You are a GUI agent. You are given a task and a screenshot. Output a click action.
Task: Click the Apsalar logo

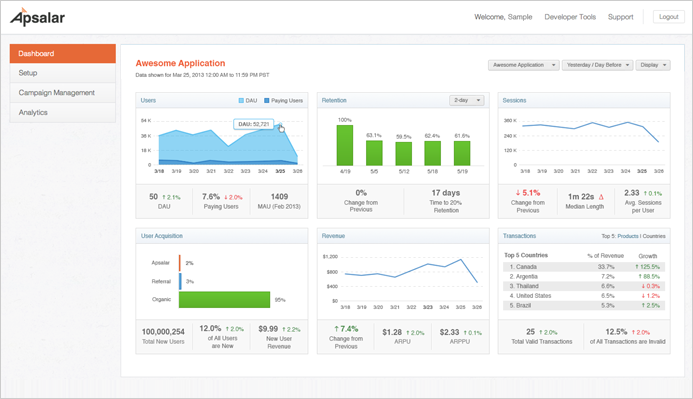tap(38, 17)
